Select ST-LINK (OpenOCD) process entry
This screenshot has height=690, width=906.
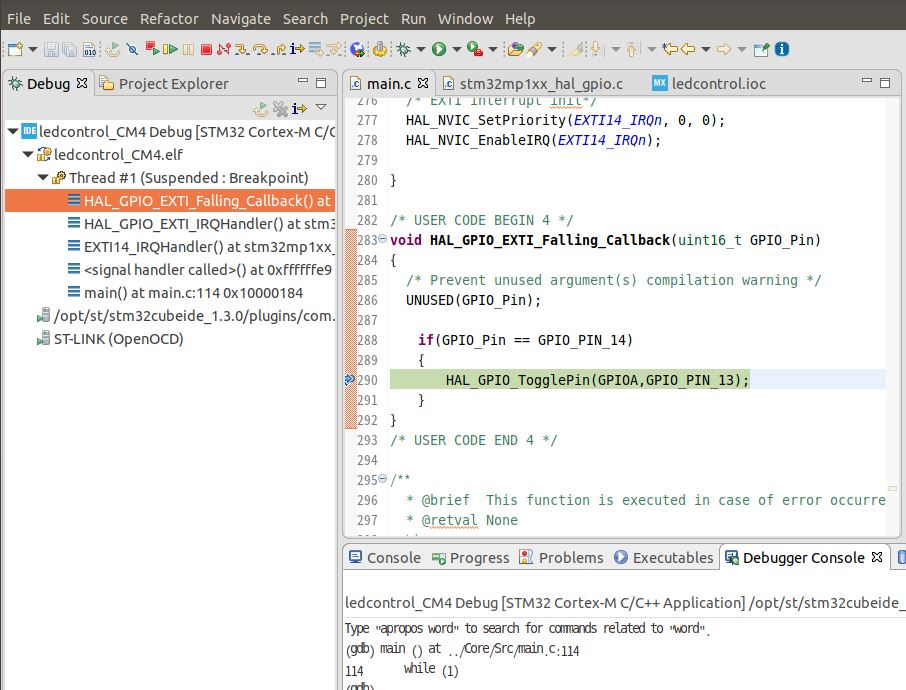[110, 339]
